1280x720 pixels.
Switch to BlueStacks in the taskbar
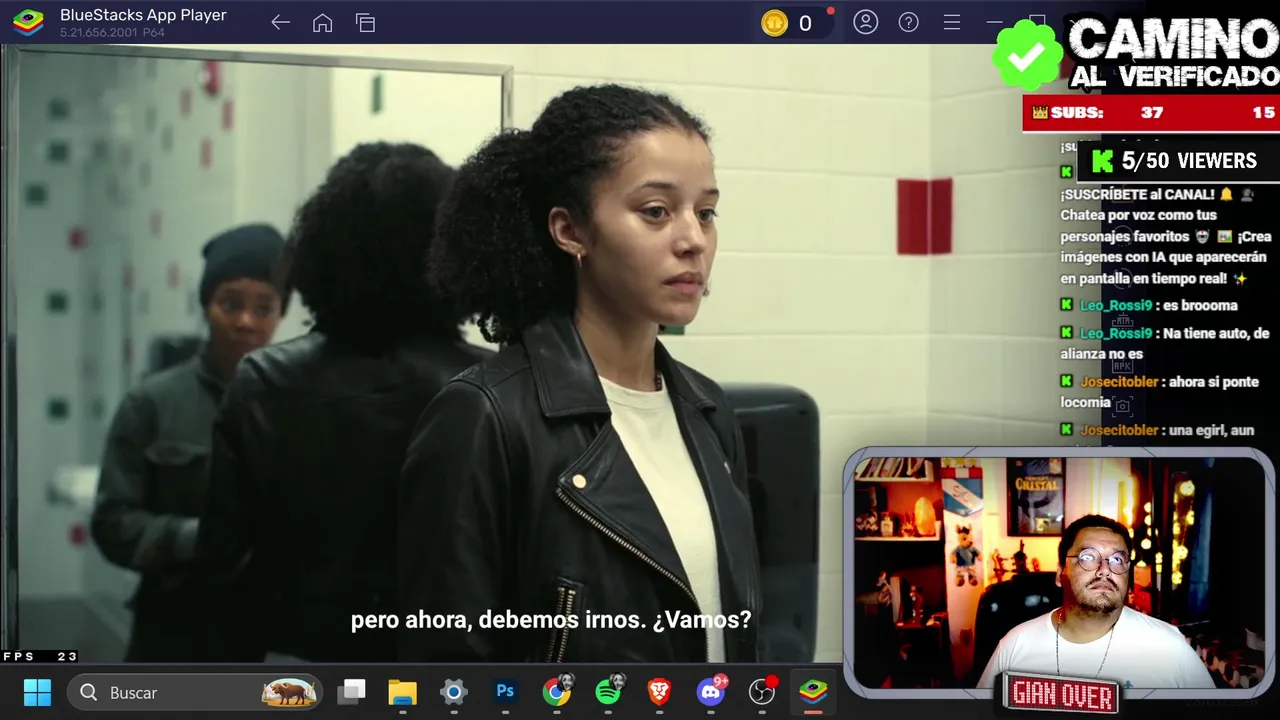pyautogui.click(x=813, y=692)
